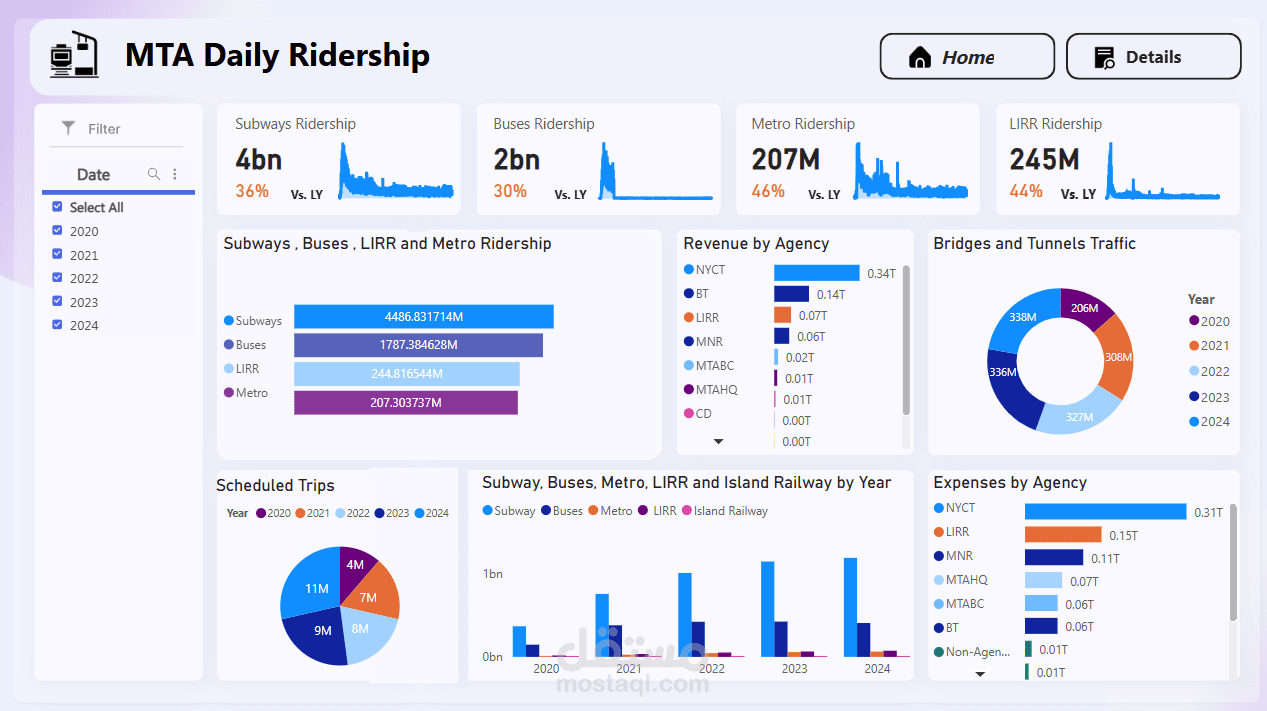Screen dimensions: 1267x711
Task: Toggle the Select All checkbox
Action: pos(57,207)
